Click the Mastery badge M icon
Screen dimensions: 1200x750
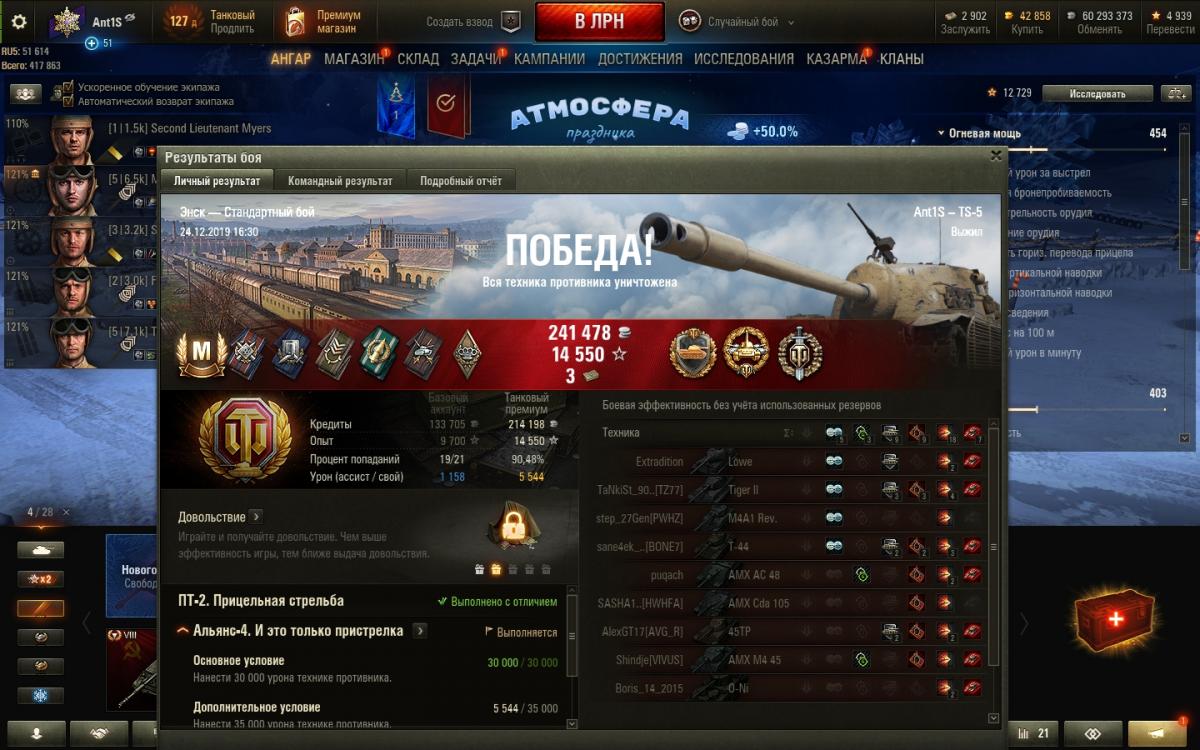click(x=201, y=352)
